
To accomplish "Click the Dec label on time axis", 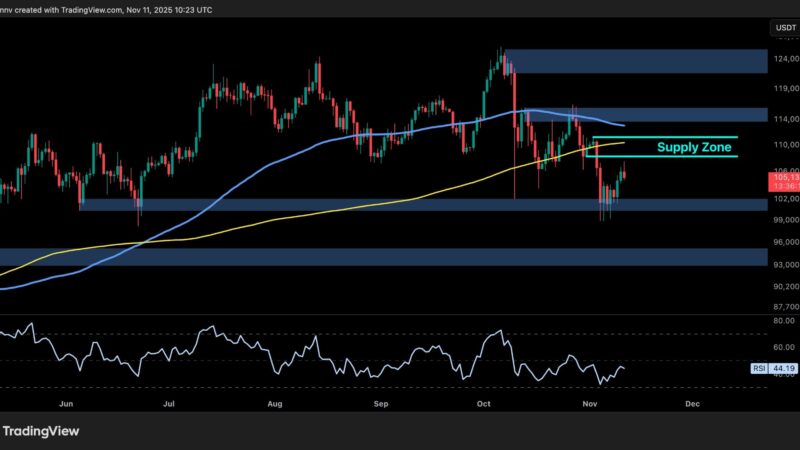I will 692,404.
